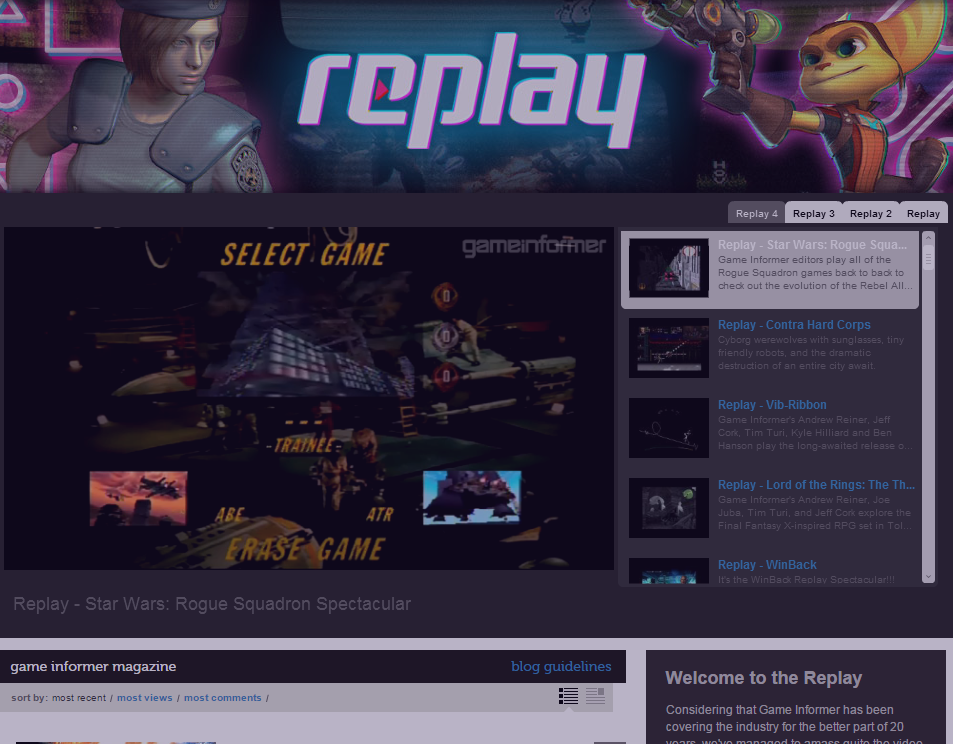Click the playlist scrollbar up arrow
Image resolution: width=953 pixels, height=744 pixels.
coord(928,238)
